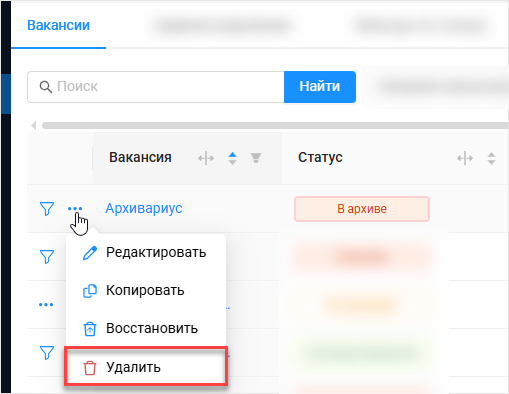
Task: Choose Восстановить in the context menu
Action: (x=146, y=329)
